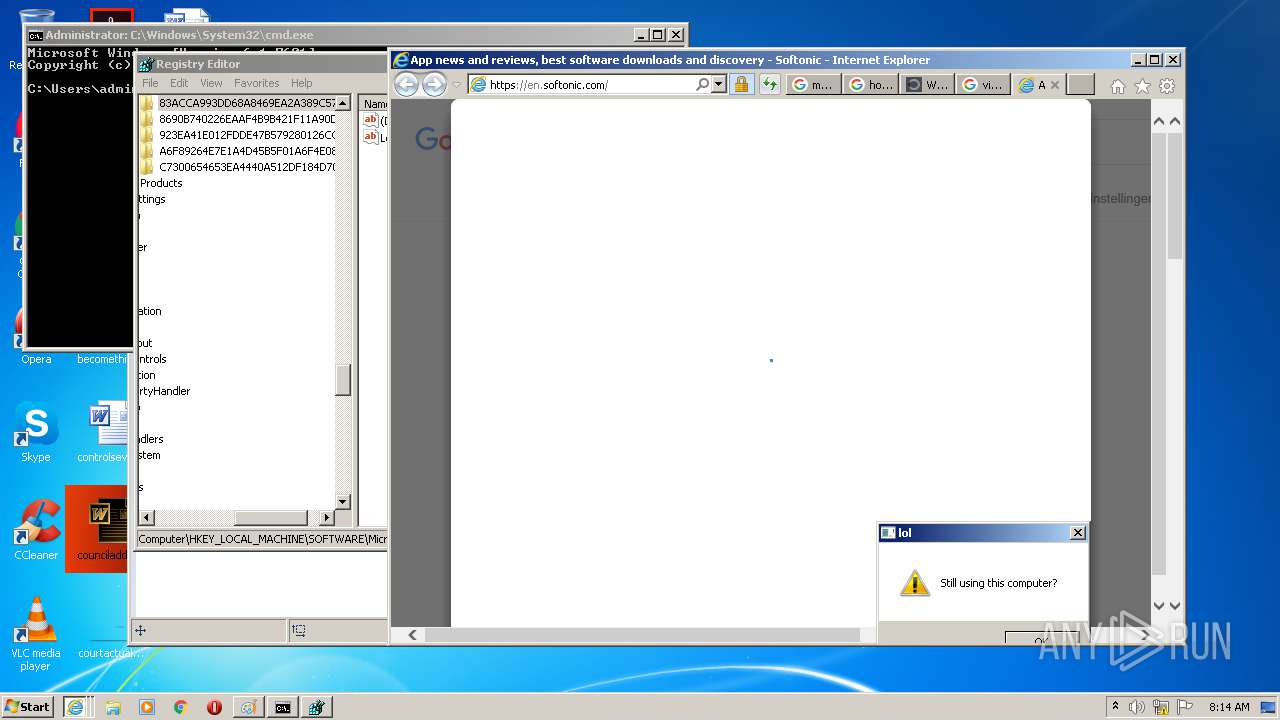Go forward with Internet Explorer Forward arrow
Screen dimensions: 1280x720
[x=434, y=85]
